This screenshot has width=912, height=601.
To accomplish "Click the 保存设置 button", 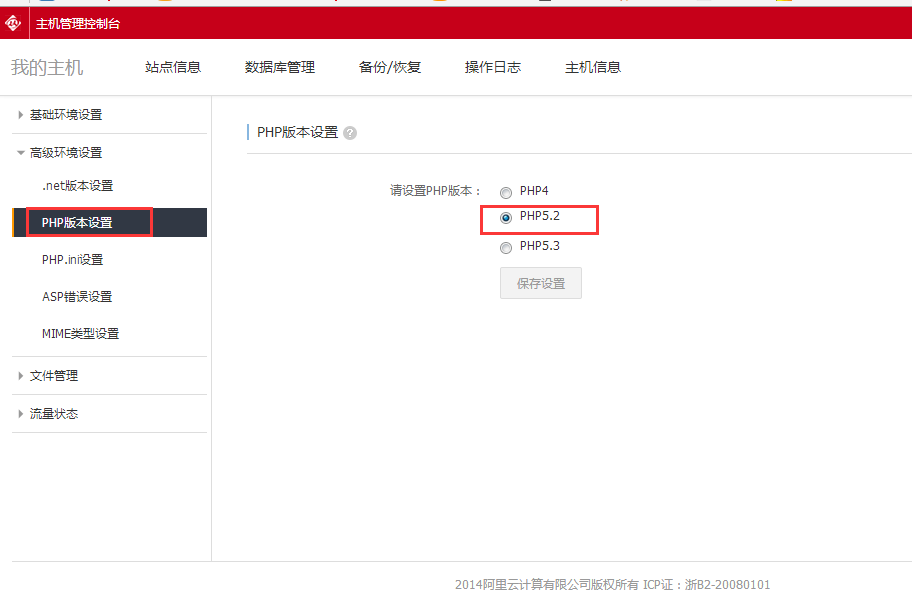I will point(541,283).
